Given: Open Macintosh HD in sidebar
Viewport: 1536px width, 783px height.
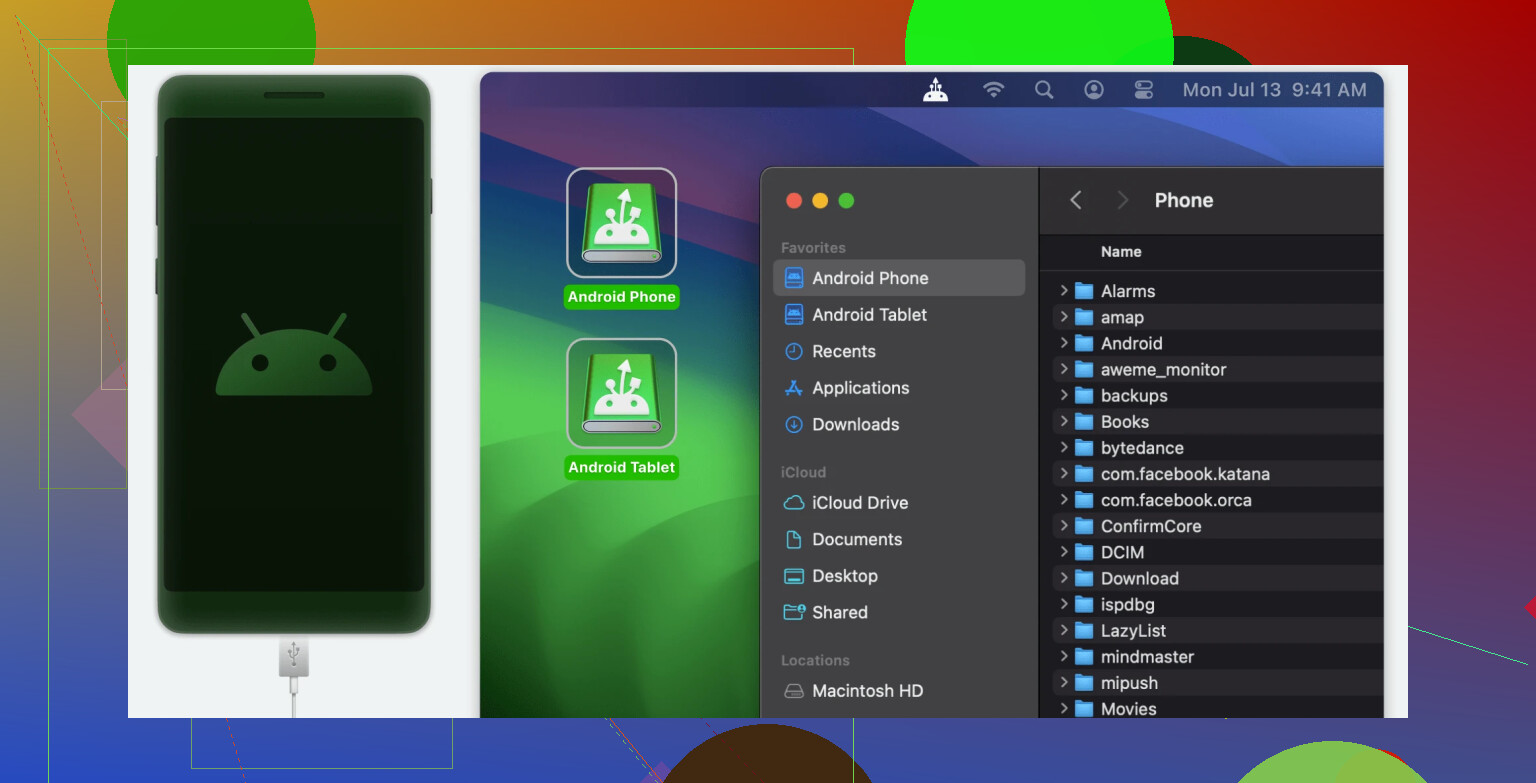Looking at the screenshot, I should (899, 691).
